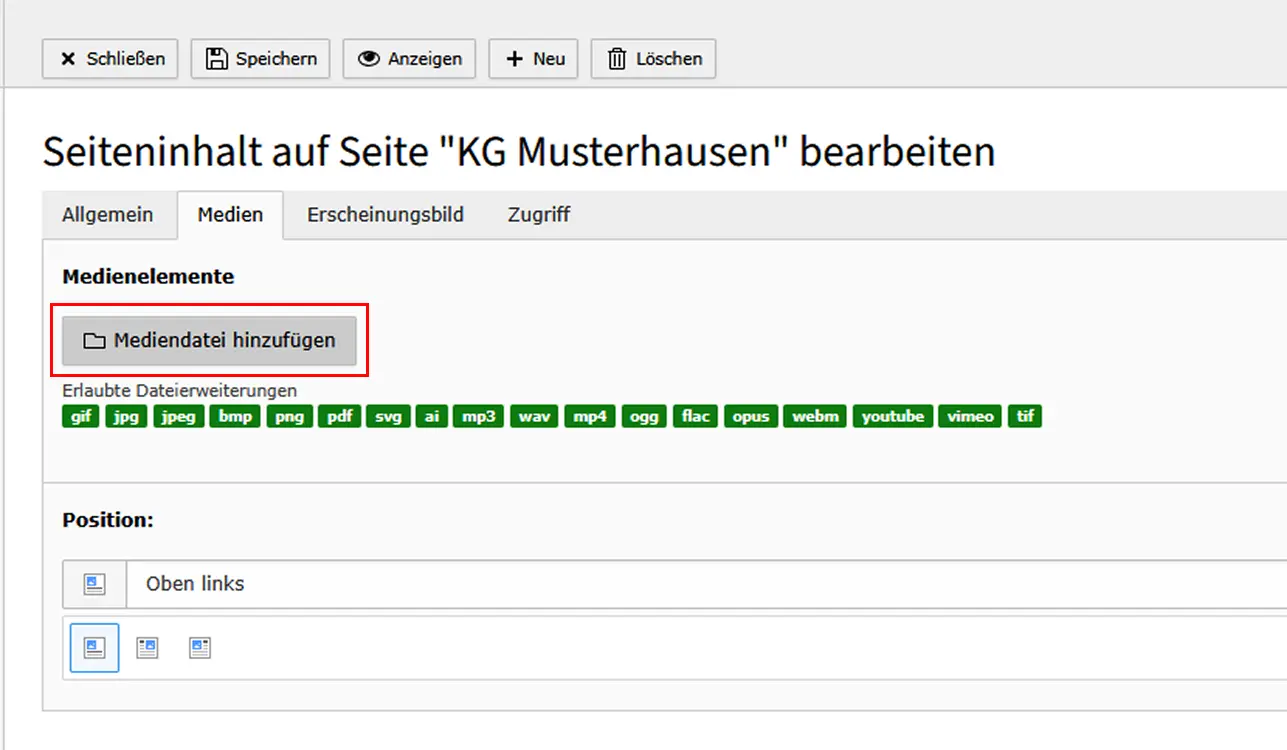Preview the page with the Anzeigen eye button
The image size is (1287, 750).
409,59
